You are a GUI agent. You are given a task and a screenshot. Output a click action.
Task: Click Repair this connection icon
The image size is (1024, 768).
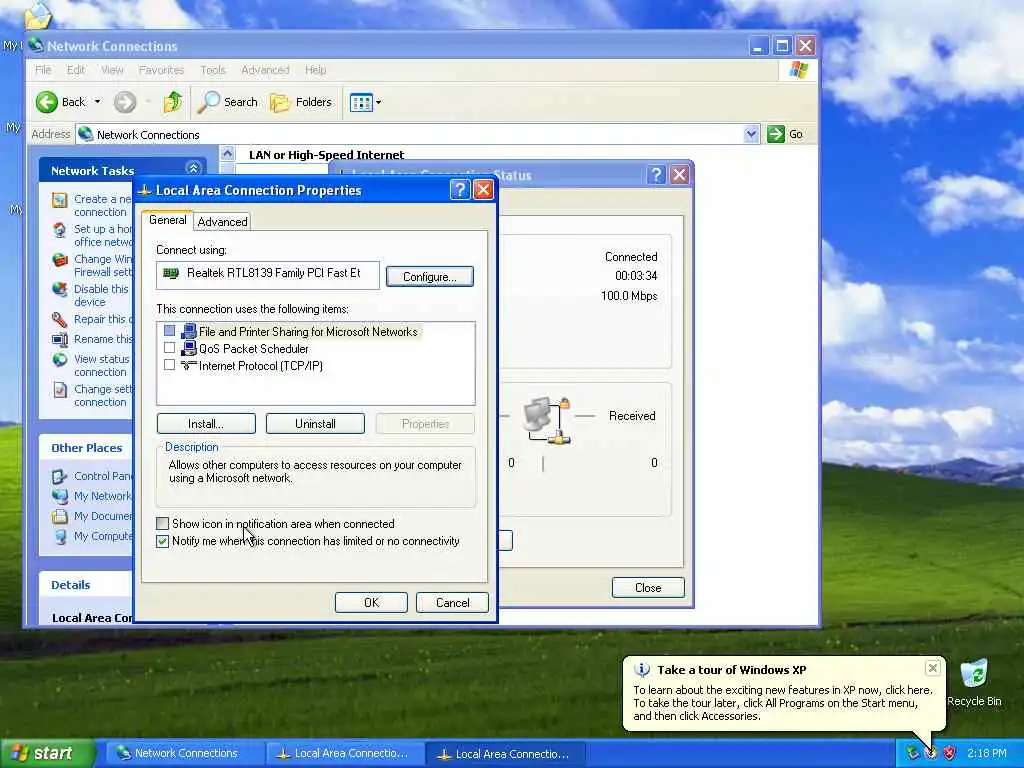pyautogui.click(x=59, y=319)
